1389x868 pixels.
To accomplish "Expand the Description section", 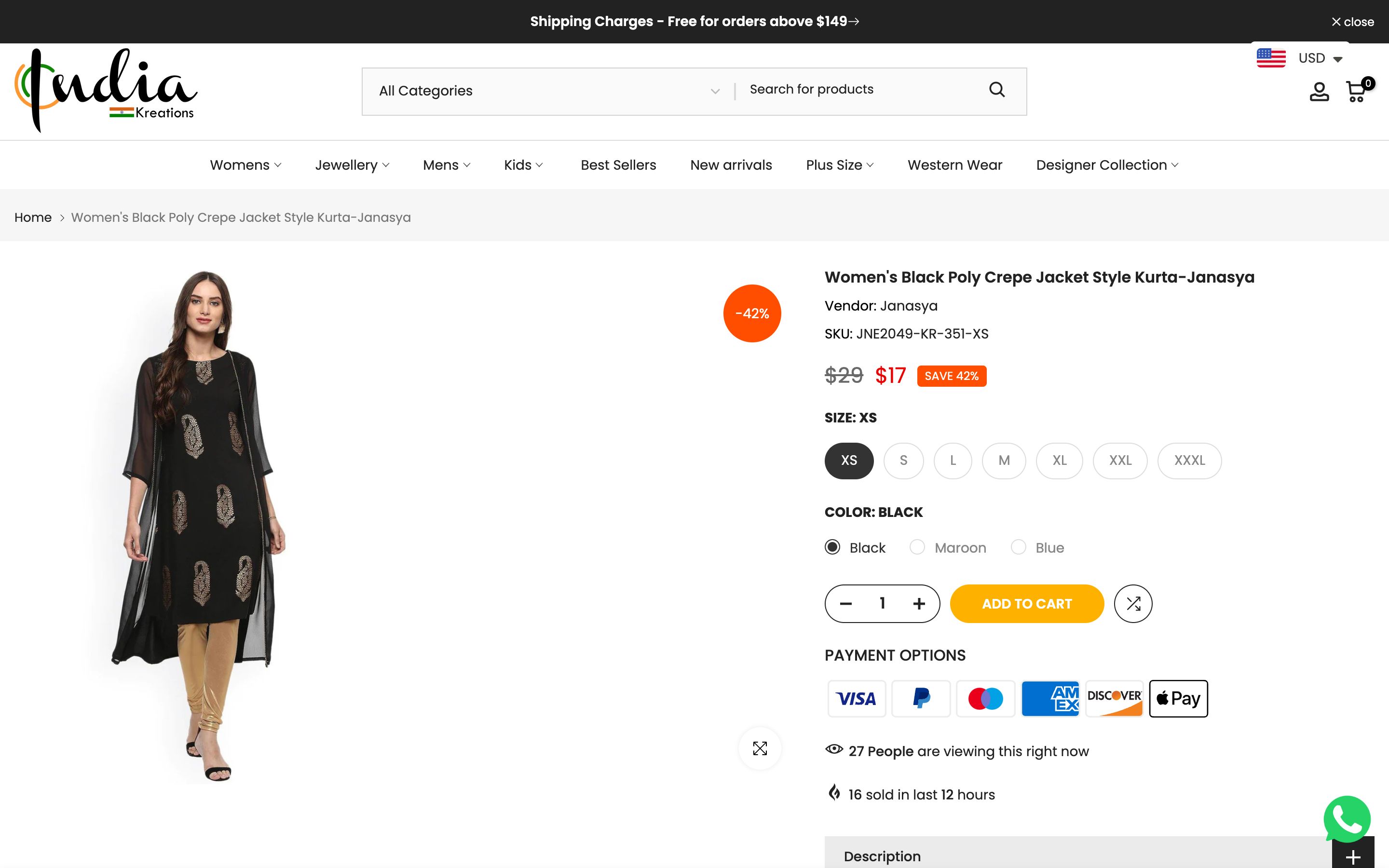I will pos(1352,856).
